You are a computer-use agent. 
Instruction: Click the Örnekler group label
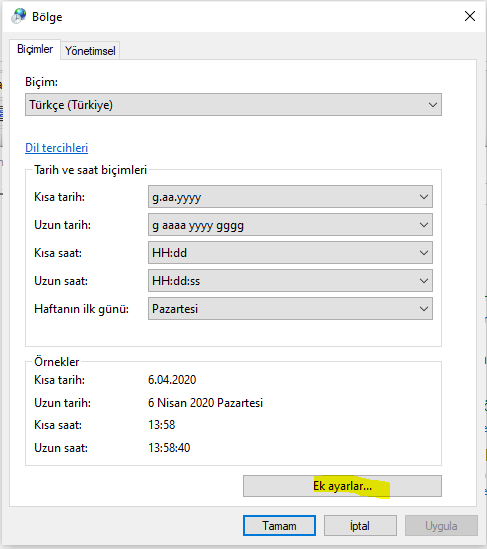[x=57, y=362]
